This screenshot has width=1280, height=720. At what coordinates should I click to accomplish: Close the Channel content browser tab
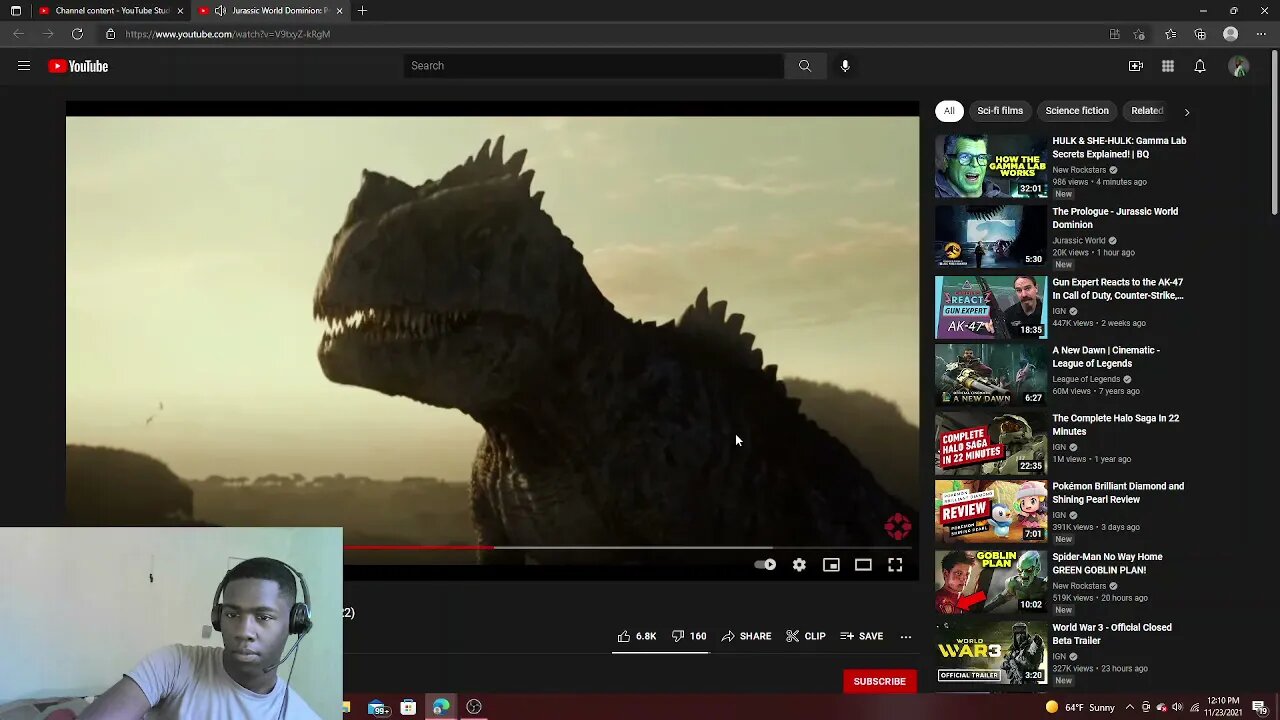[180, 11]
